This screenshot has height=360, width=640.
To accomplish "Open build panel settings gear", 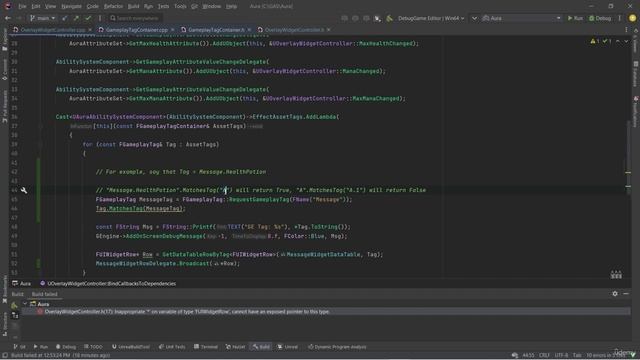I will click(x=615, y=294).
